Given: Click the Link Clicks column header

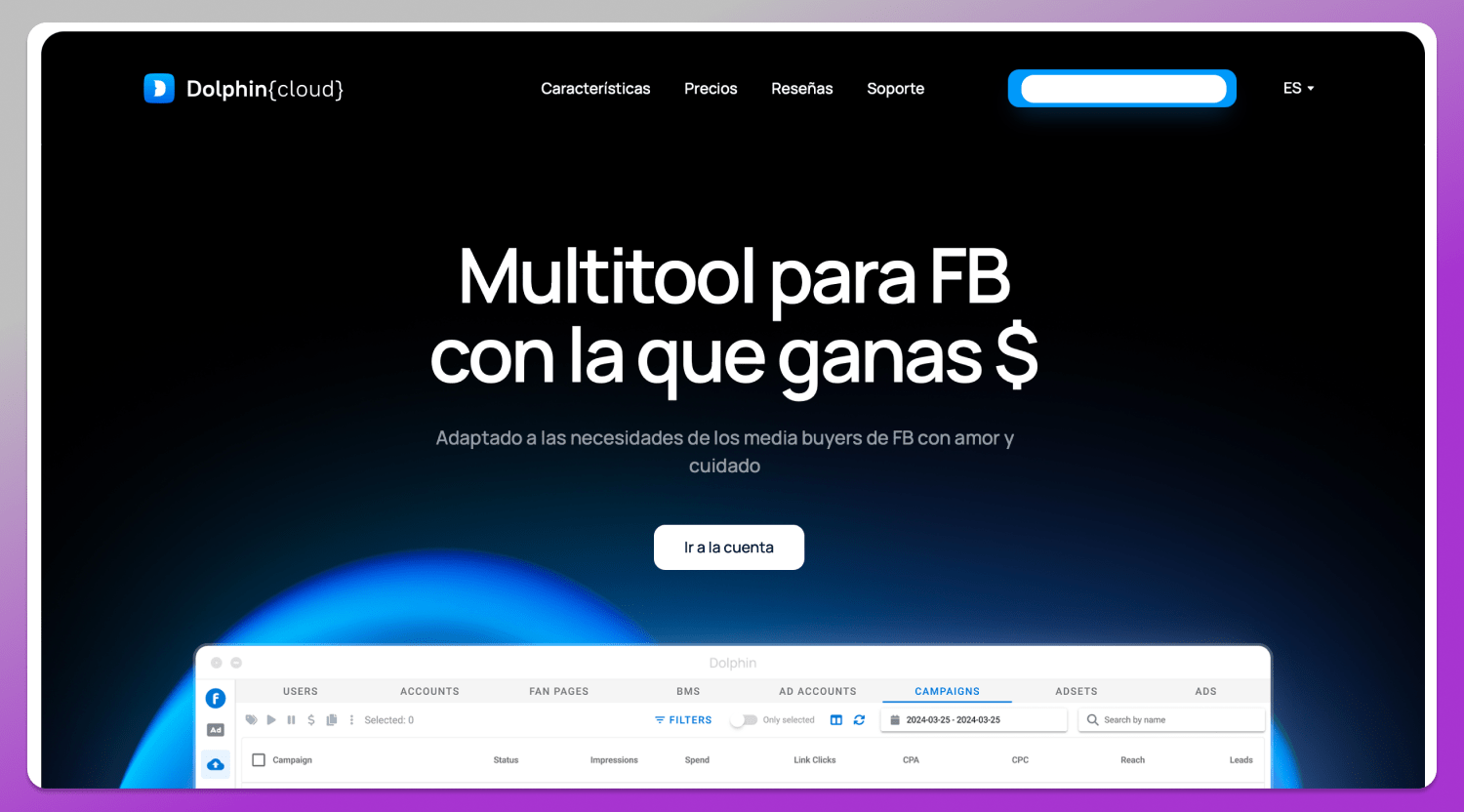Looking at the screenshot, I should point(815,760).
